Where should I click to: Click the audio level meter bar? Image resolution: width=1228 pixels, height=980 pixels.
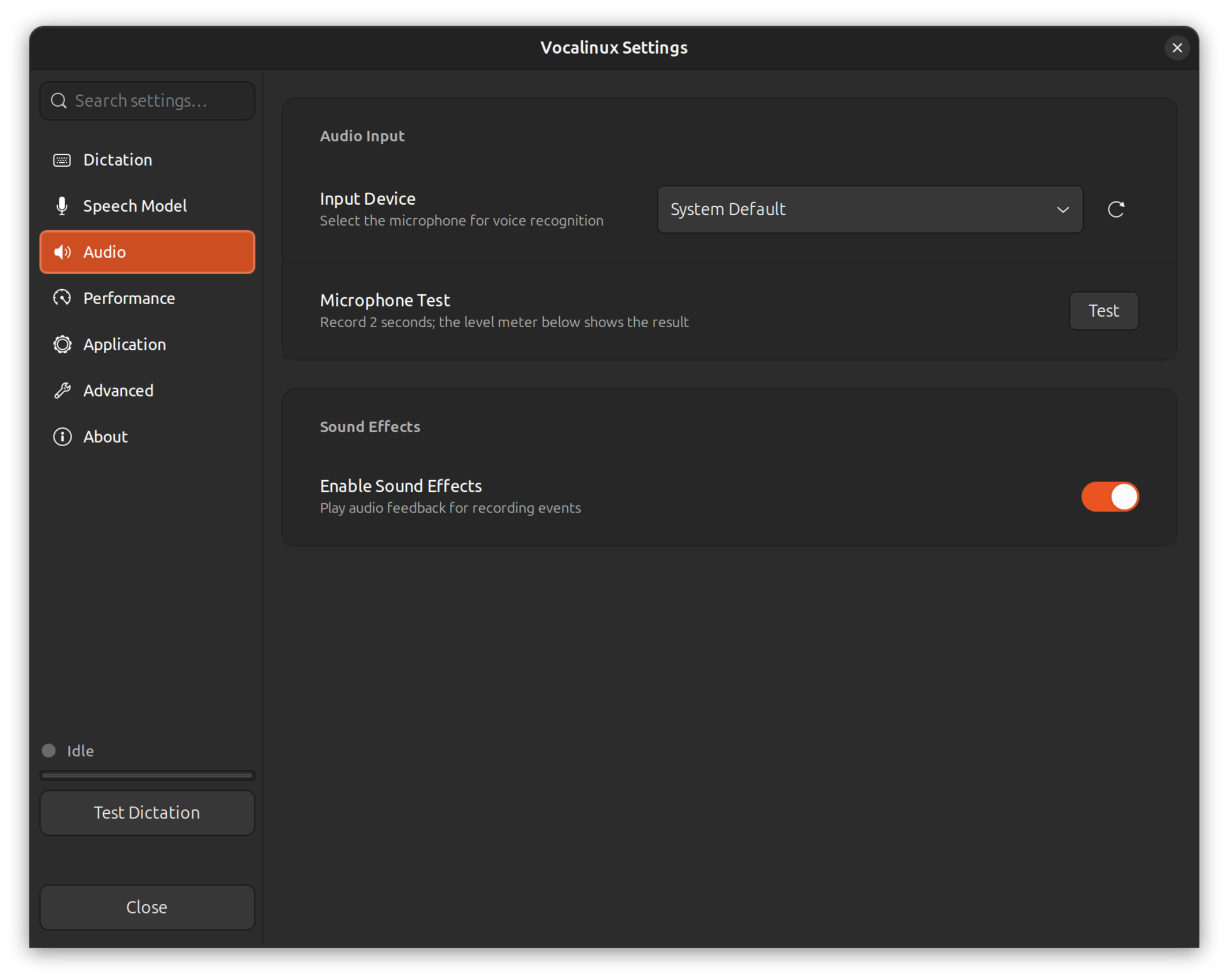click(147, 776)
